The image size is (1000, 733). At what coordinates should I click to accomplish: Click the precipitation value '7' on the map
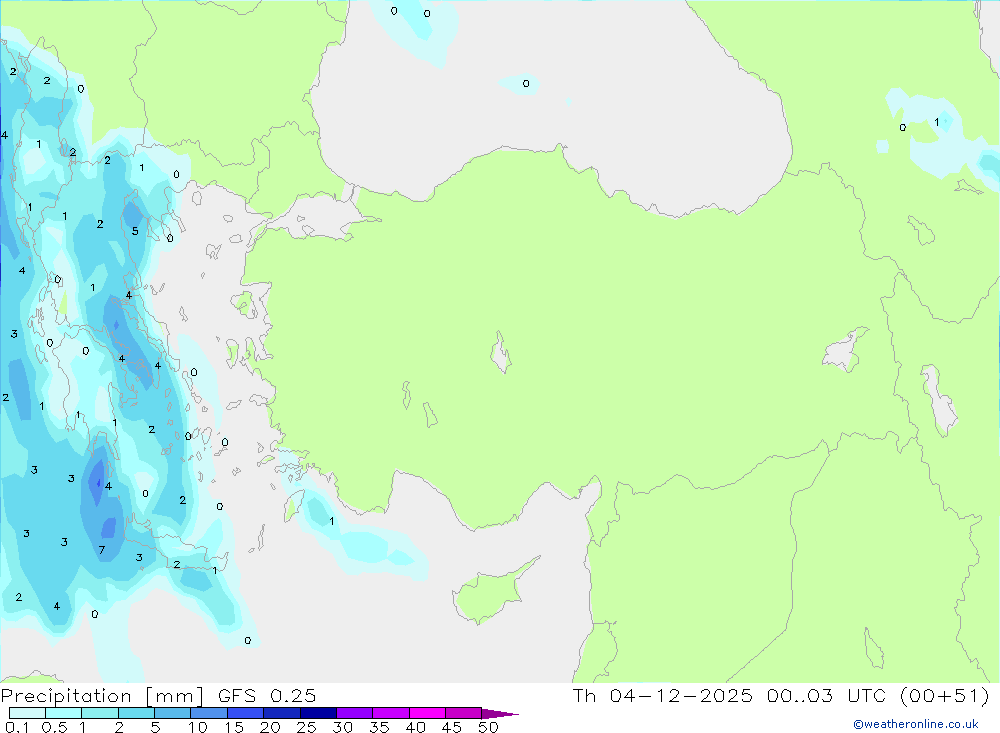tap(101, 550)
